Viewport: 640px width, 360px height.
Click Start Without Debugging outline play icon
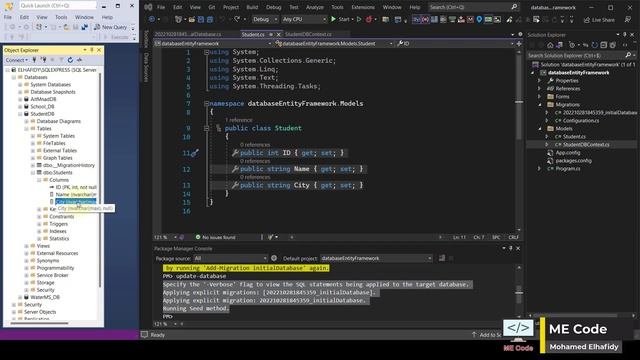[x=359, y=19]
